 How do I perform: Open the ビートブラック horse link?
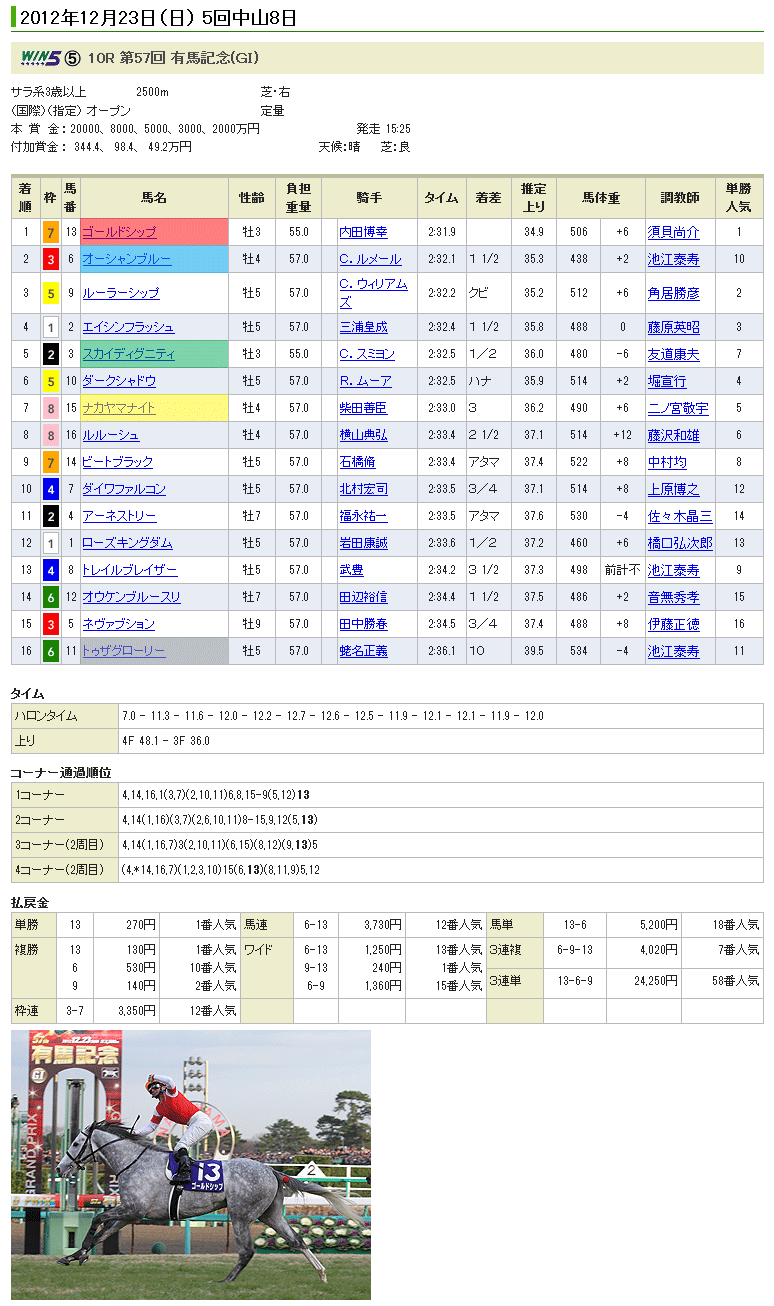pyautogui.click(x=118, y=462)
